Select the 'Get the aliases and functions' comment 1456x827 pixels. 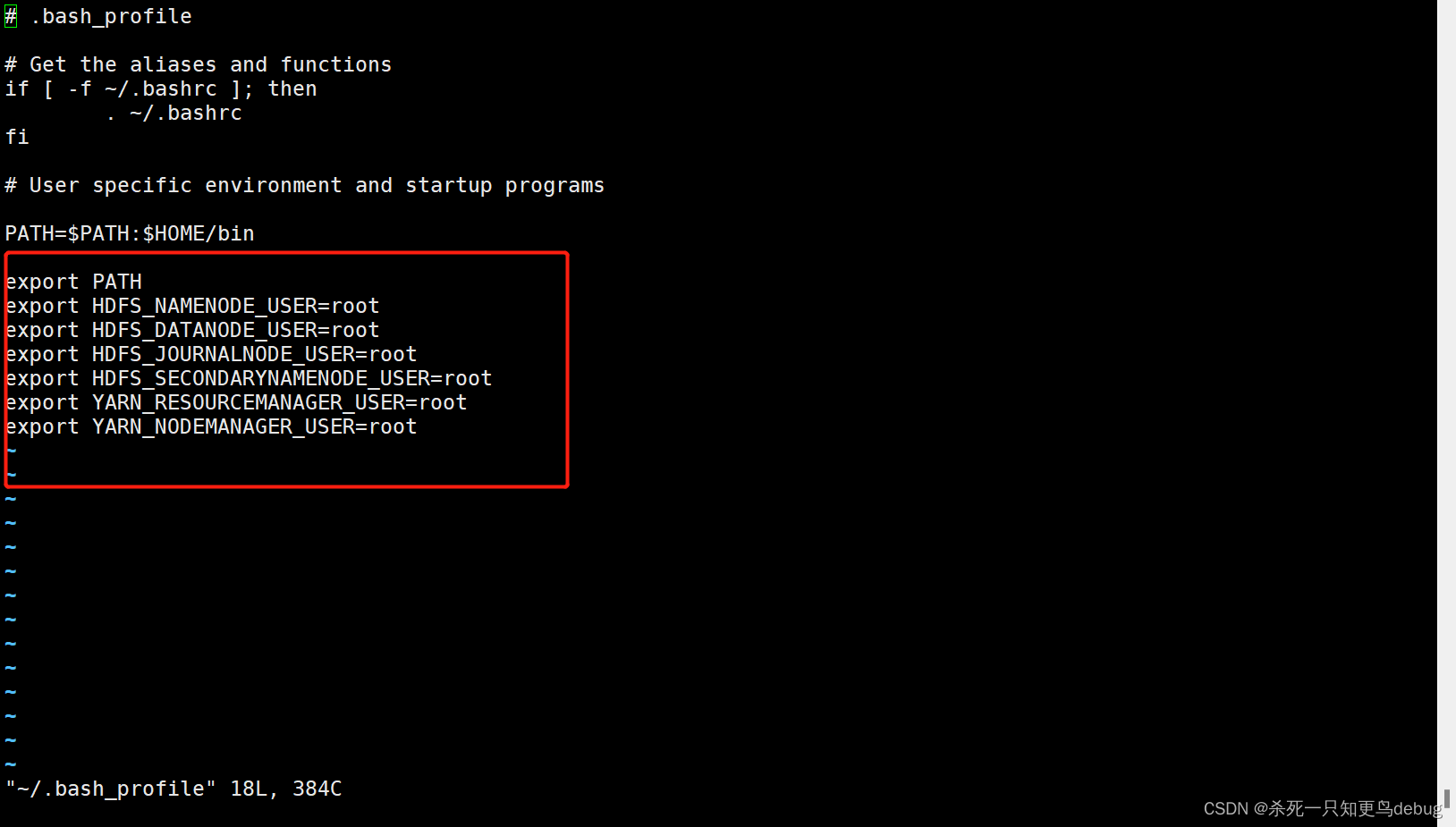point(198,64)
